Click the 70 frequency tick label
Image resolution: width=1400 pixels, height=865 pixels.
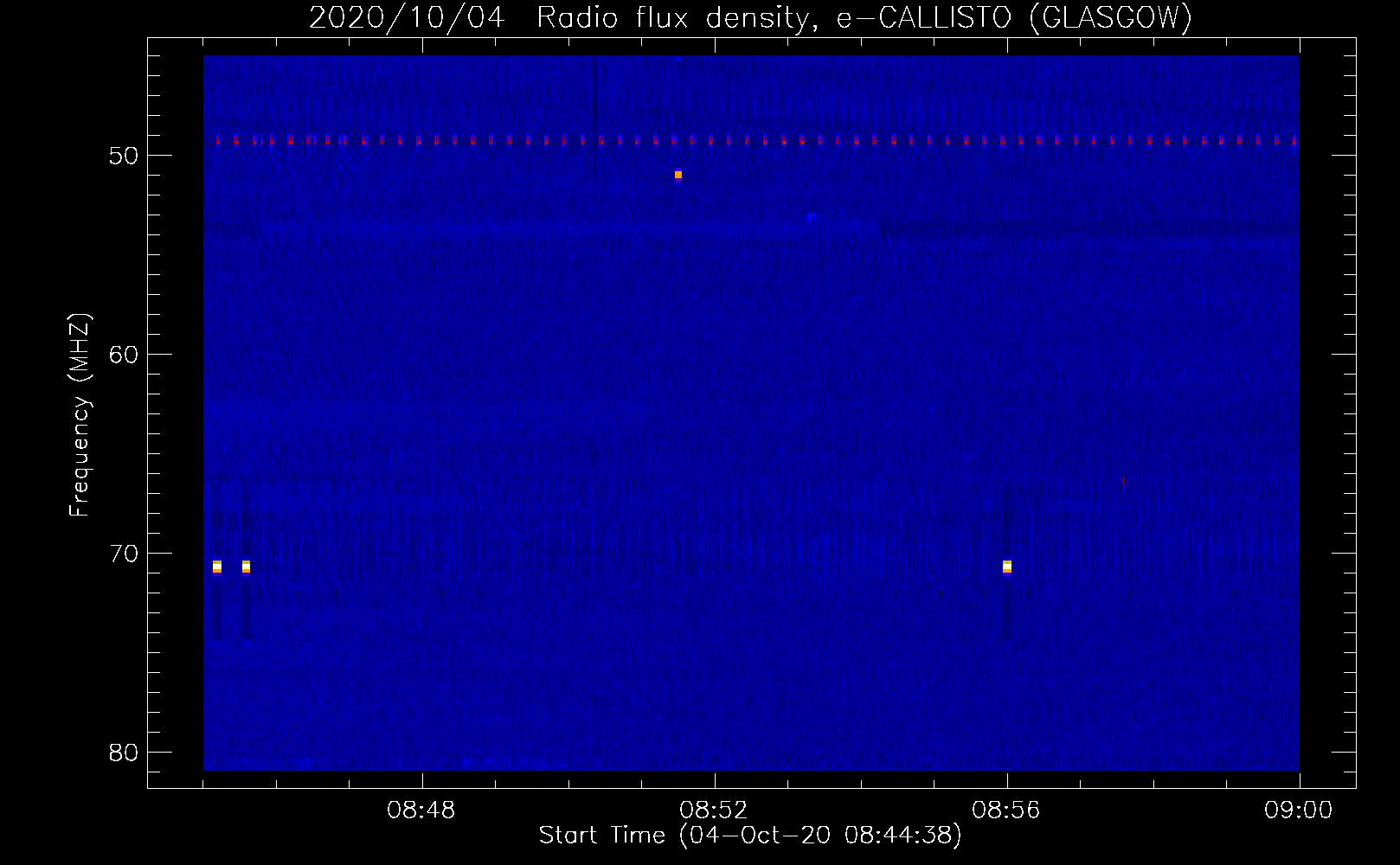[125, 553]
